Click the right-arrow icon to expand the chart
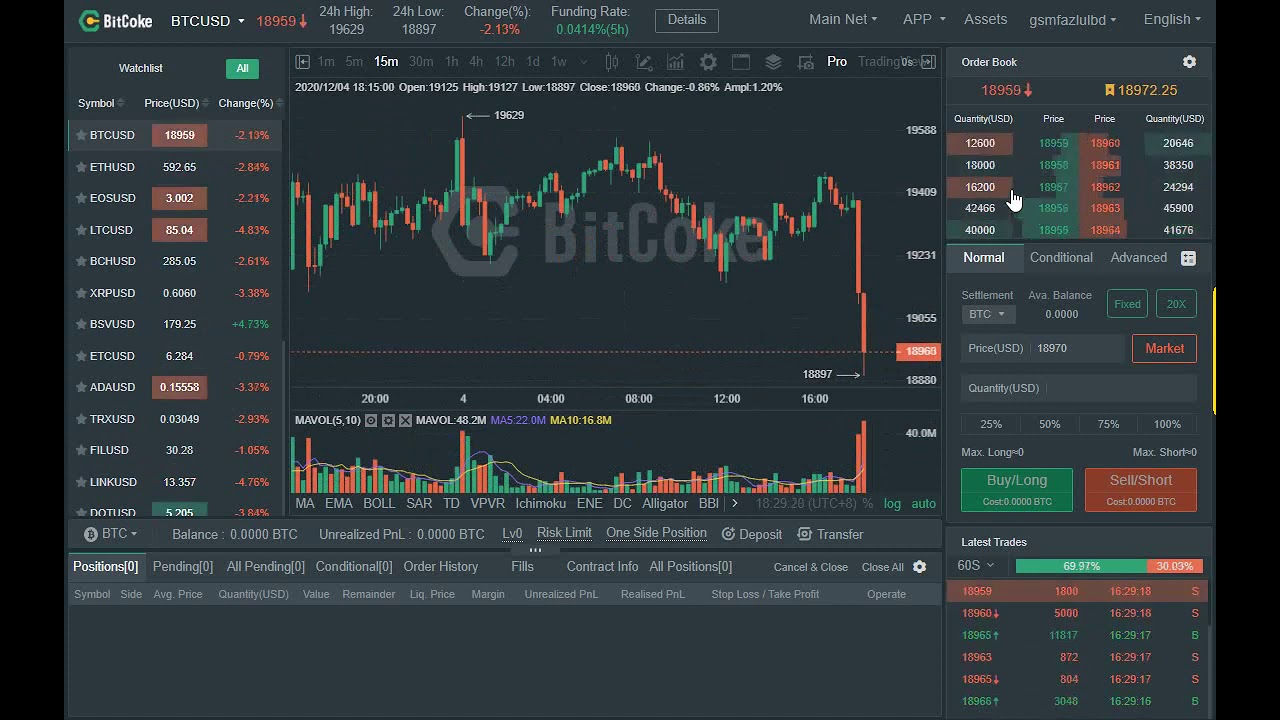Screen dimensions: 1280x720 928,62
